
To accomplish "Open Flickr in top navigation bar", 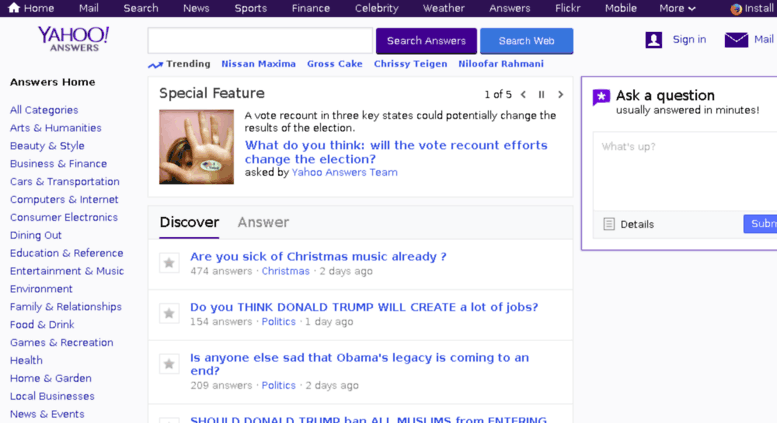I will [567, 8].
